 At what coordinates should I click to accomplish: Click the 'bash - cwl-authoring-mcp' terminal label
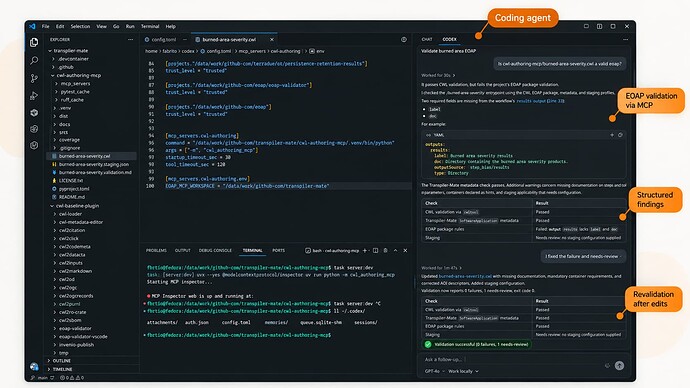pyautogui.click(x=333, y=251)
